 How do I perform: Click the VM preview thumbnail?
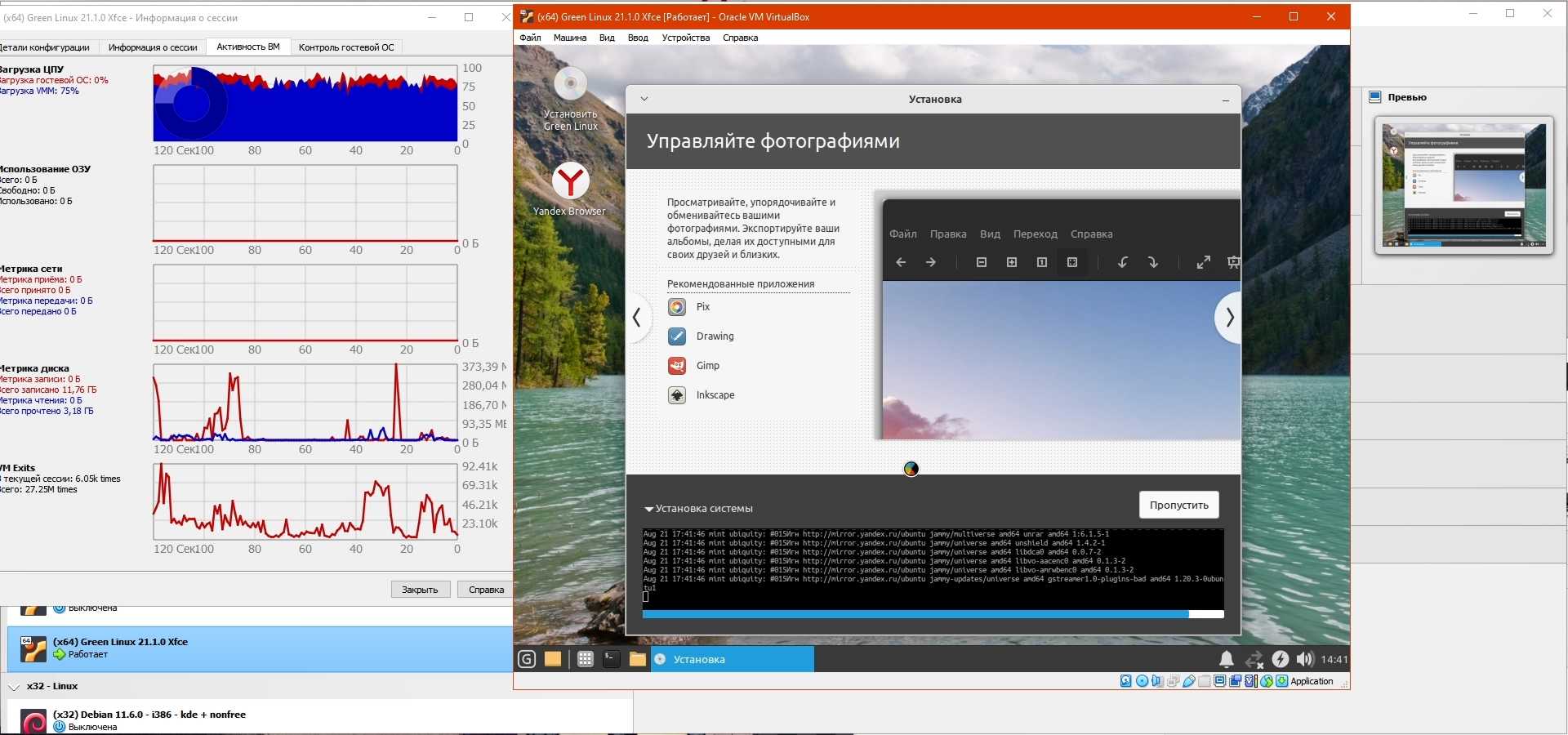1463,185
